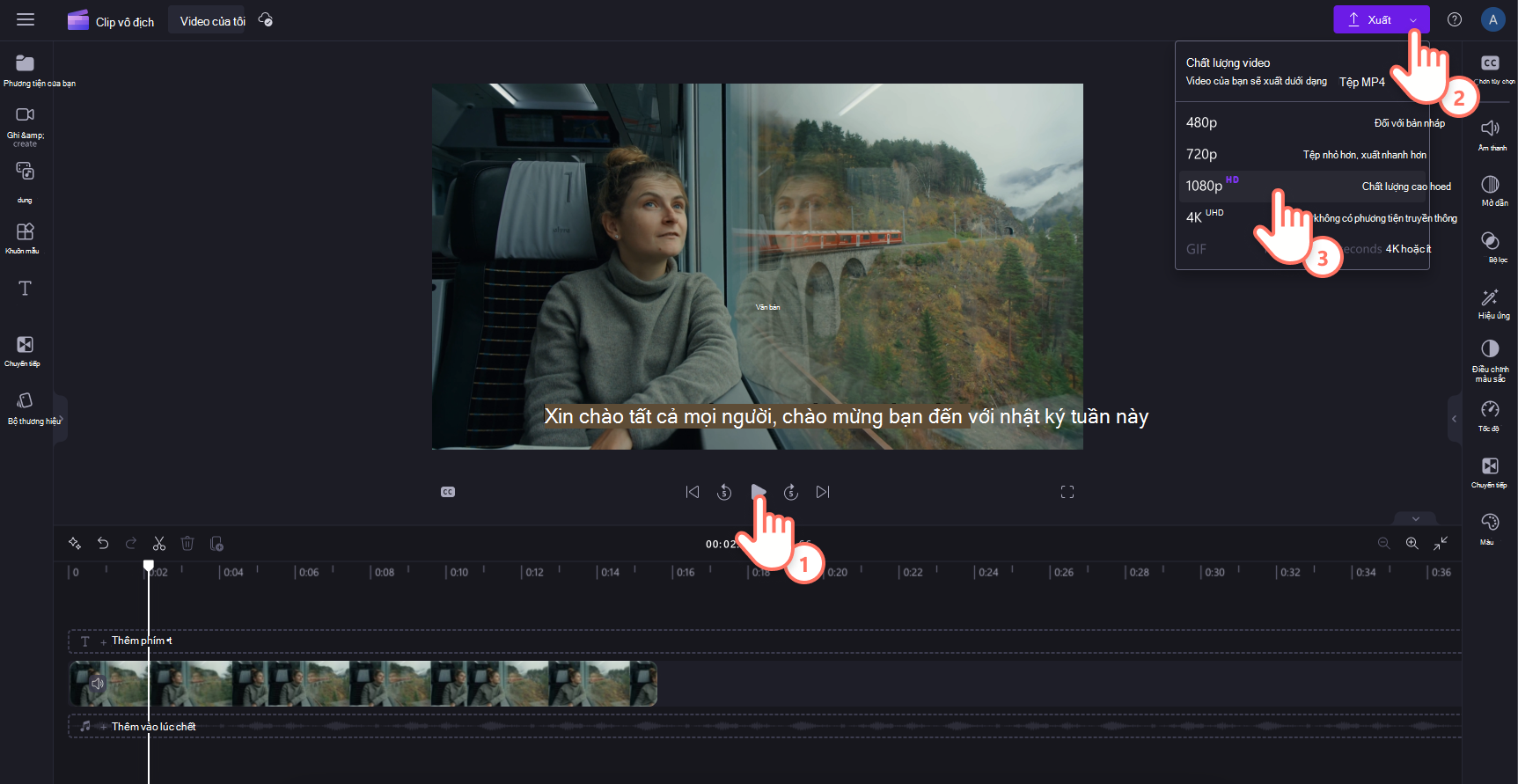Click the Clip vô địch title

124,22
